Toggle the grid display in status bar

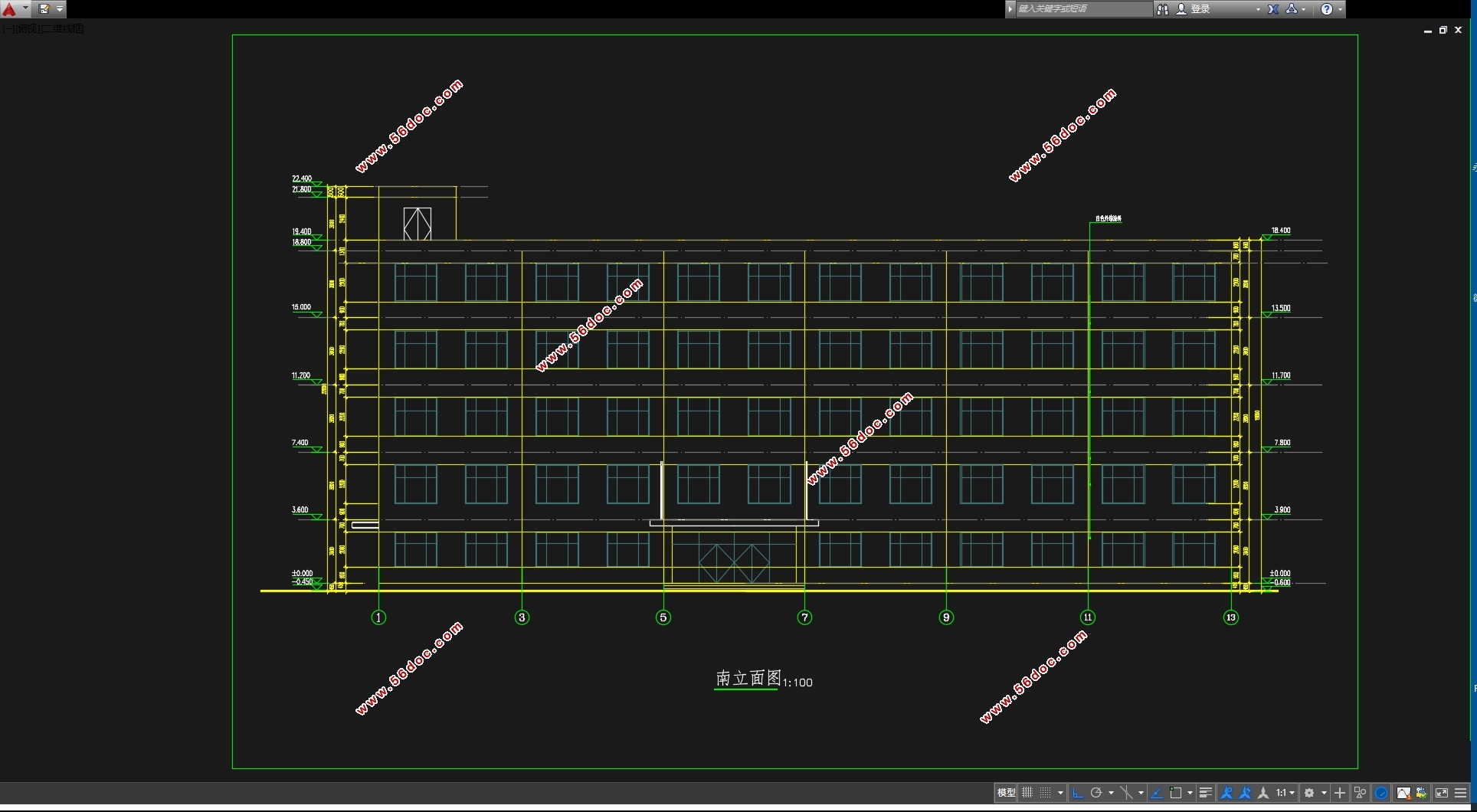tap(1027, 793)
